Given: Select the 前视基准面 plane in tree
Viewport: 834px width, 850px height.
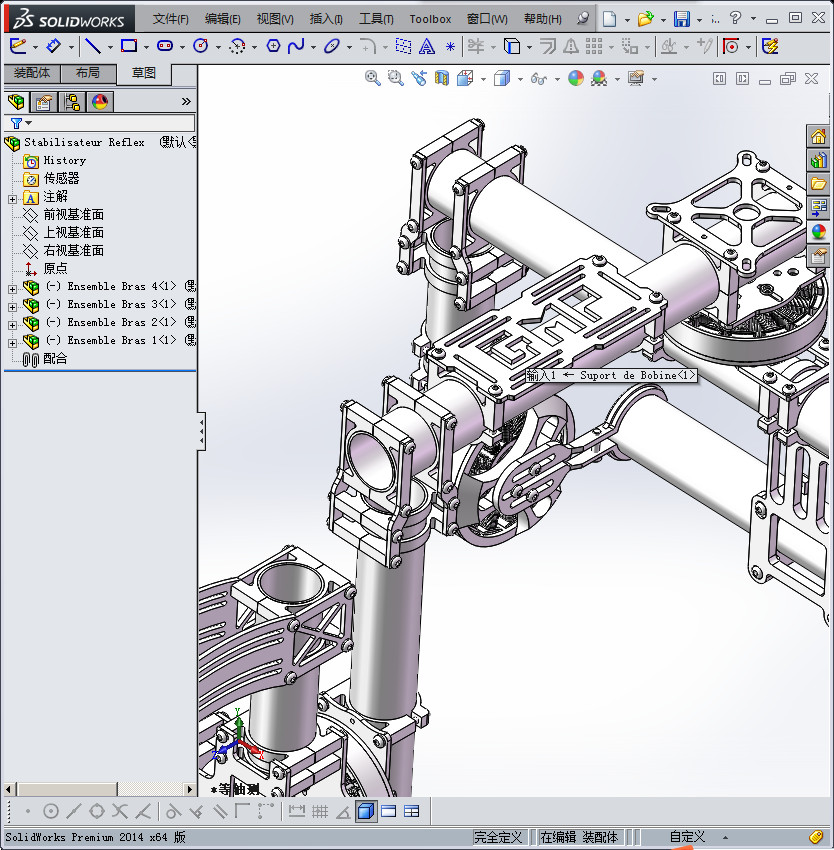Looking at the screenshot, I should pos(73,215).
